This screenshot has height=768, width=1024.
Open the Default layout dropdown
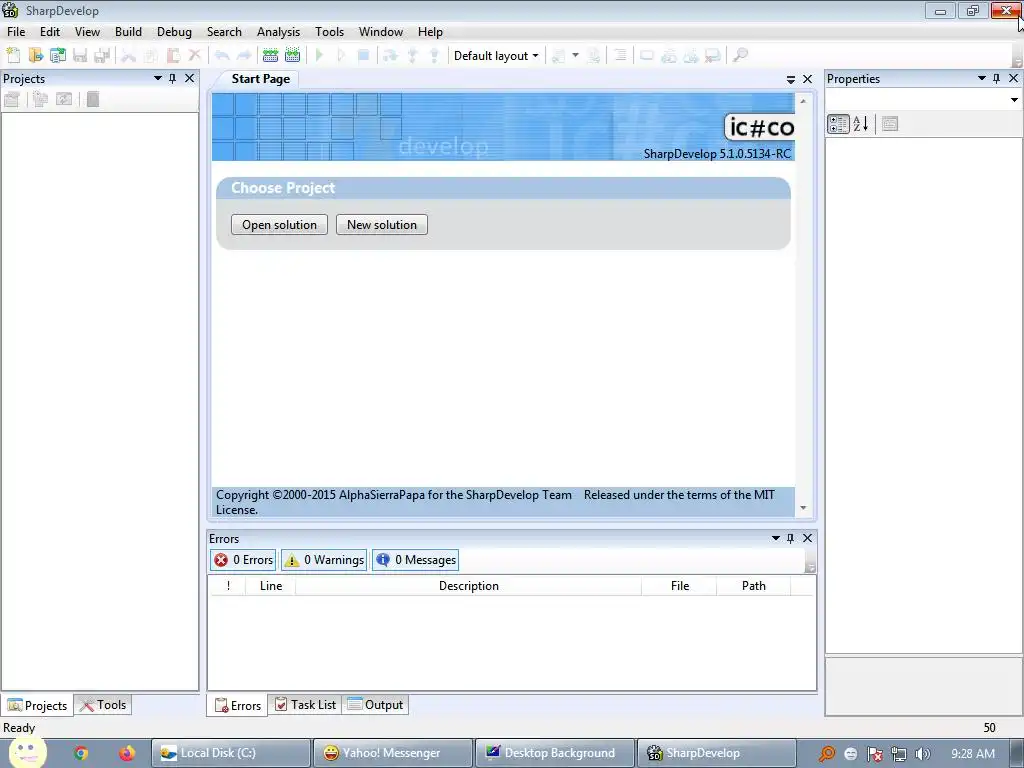(x=496, y=56)
